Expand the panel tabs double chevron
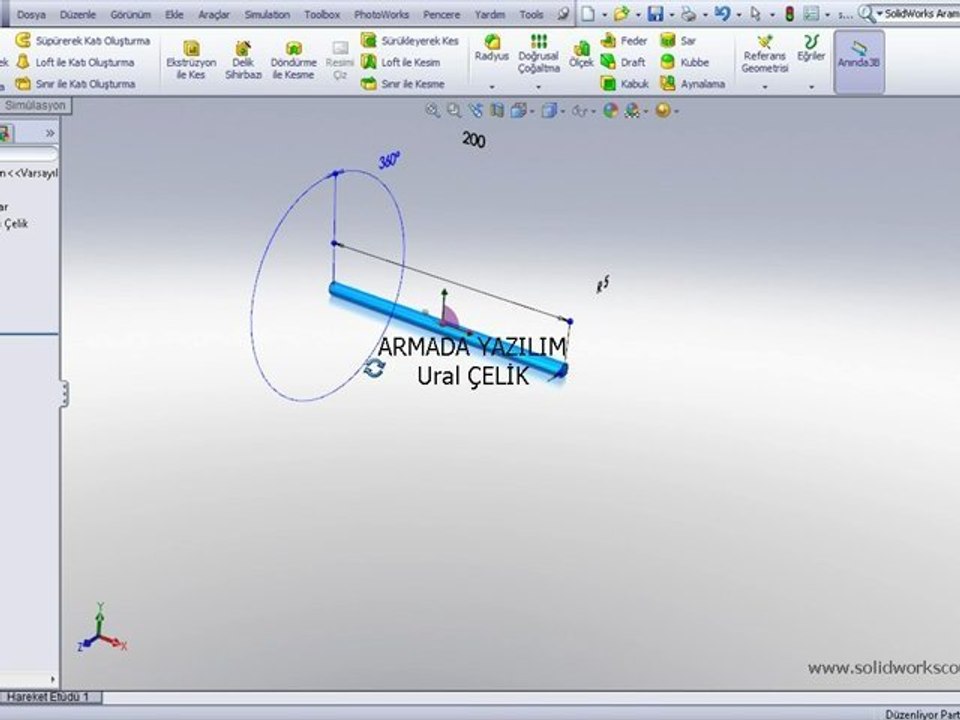The width and height of the screenshot is (960, 720). [x=50, y=133]
